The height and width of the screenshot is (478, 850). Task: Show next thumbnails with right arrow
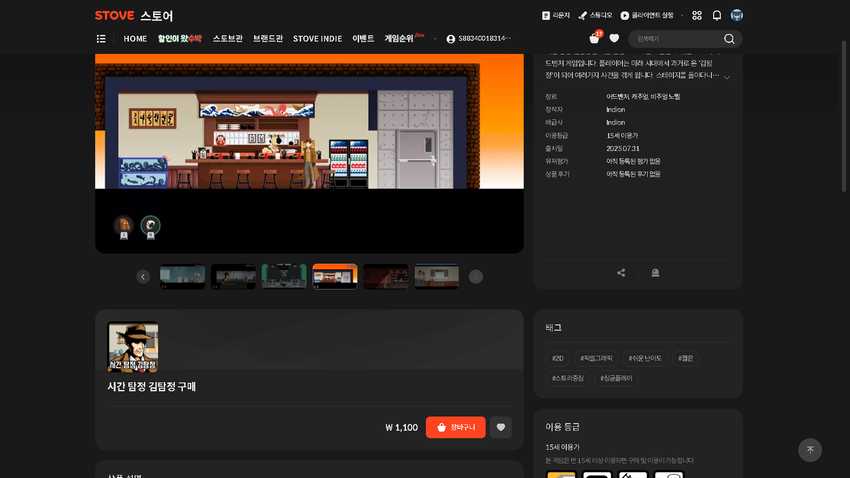[475, 276]
